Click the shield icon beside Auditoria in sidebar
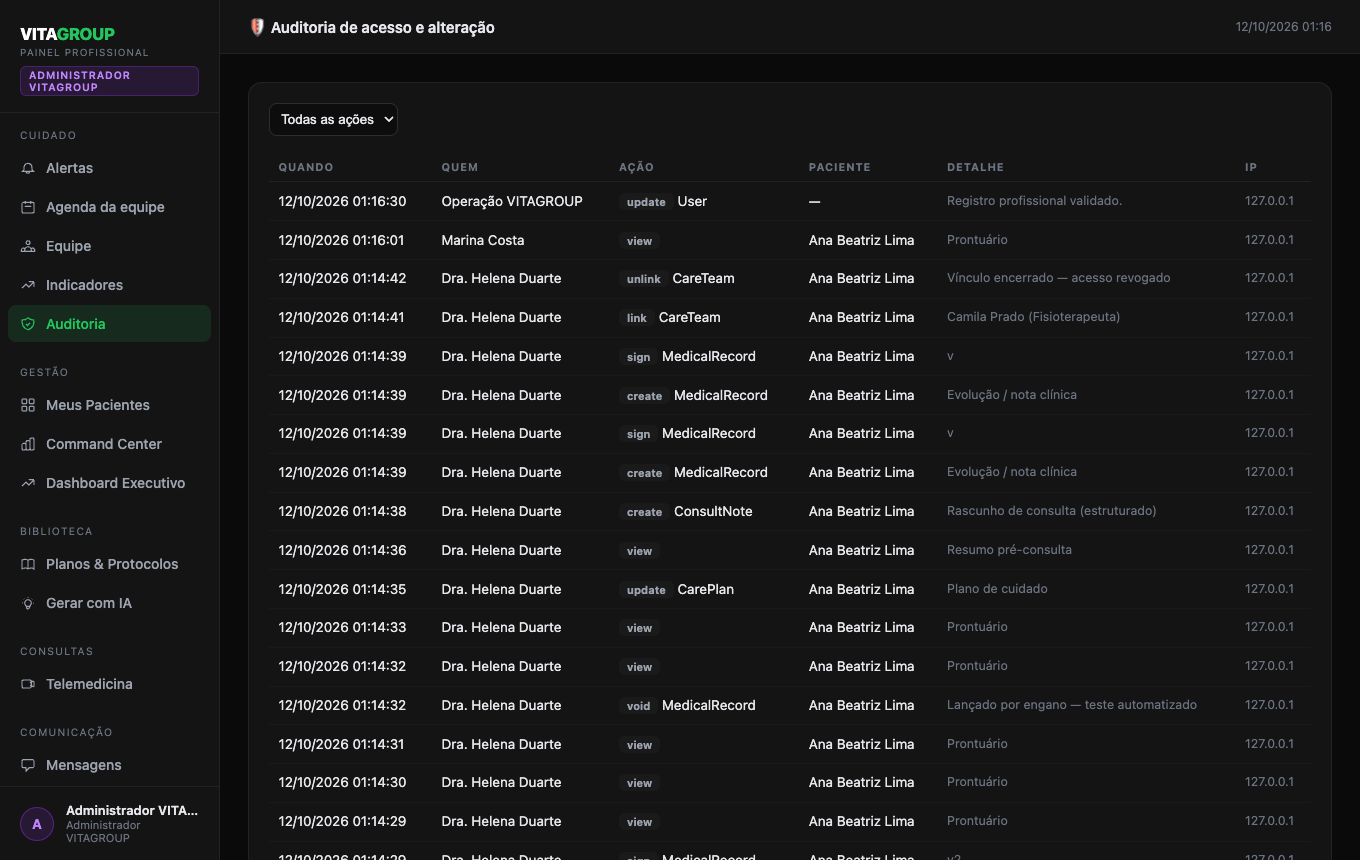The image size is (1360, 860). coord(28,324)
